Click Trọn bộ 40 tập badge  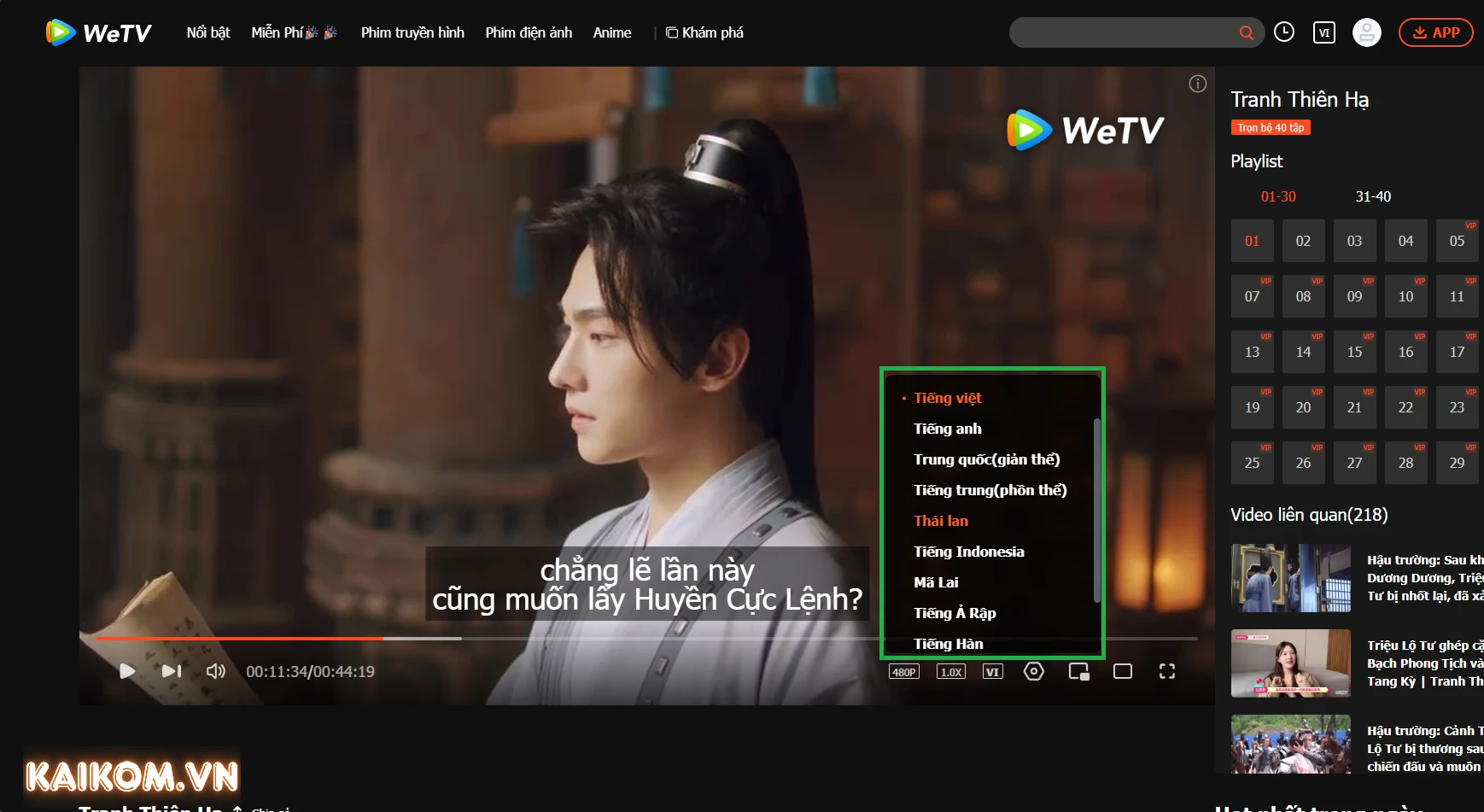coord(1271,127)
